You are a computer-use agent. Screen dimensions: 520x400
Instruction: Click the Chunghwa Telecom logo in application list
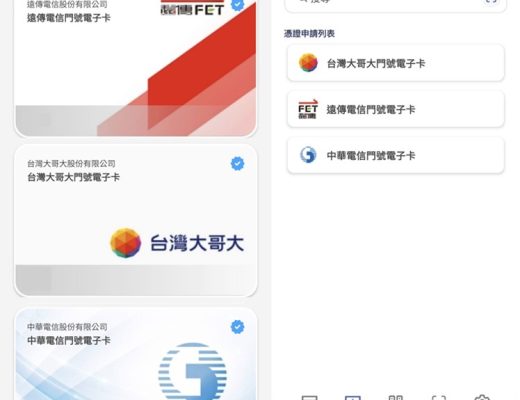pyautogui.click(x=308, y=155)
